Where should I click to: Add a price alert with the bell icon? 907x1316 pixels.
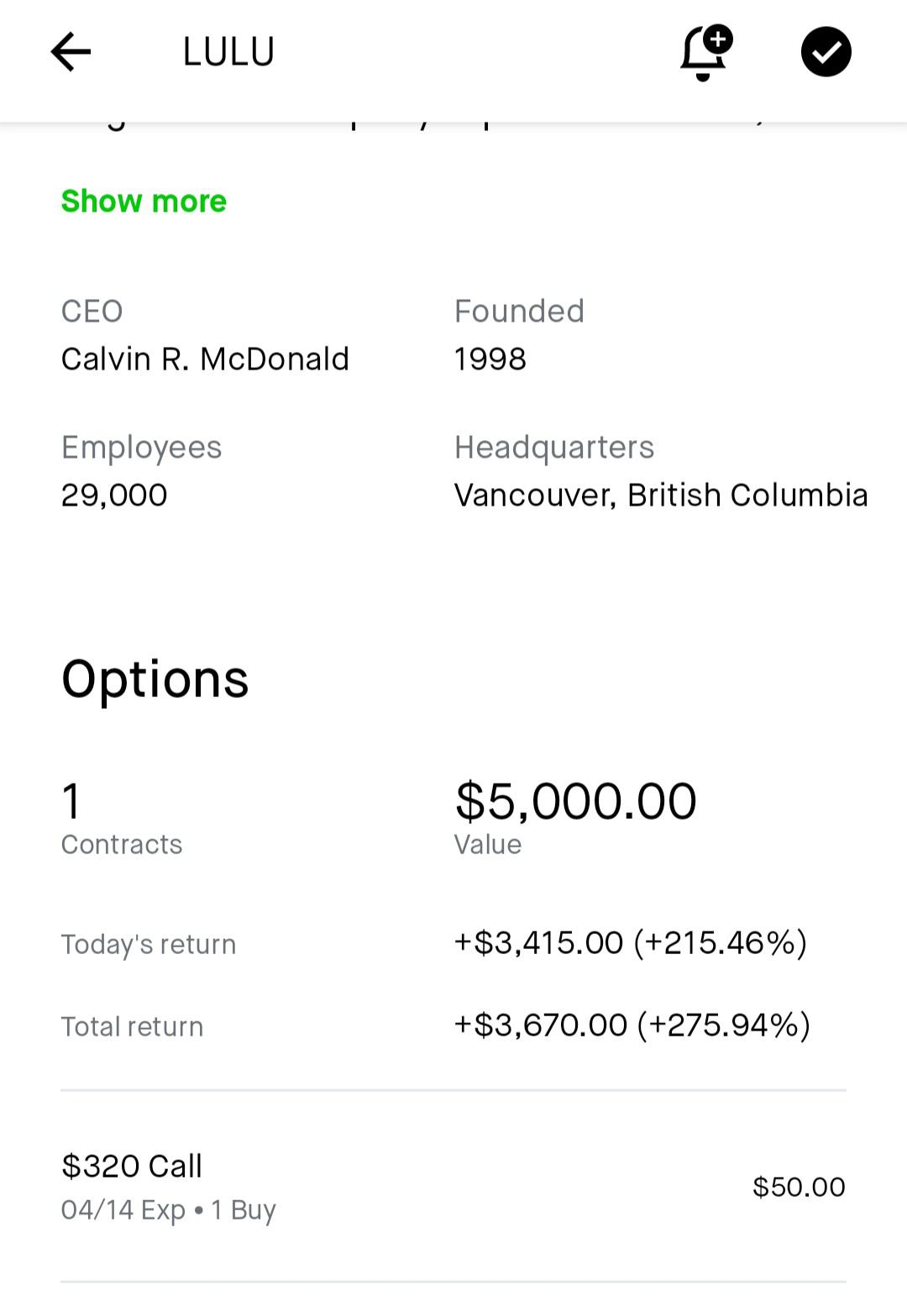[x=705, y=53]
